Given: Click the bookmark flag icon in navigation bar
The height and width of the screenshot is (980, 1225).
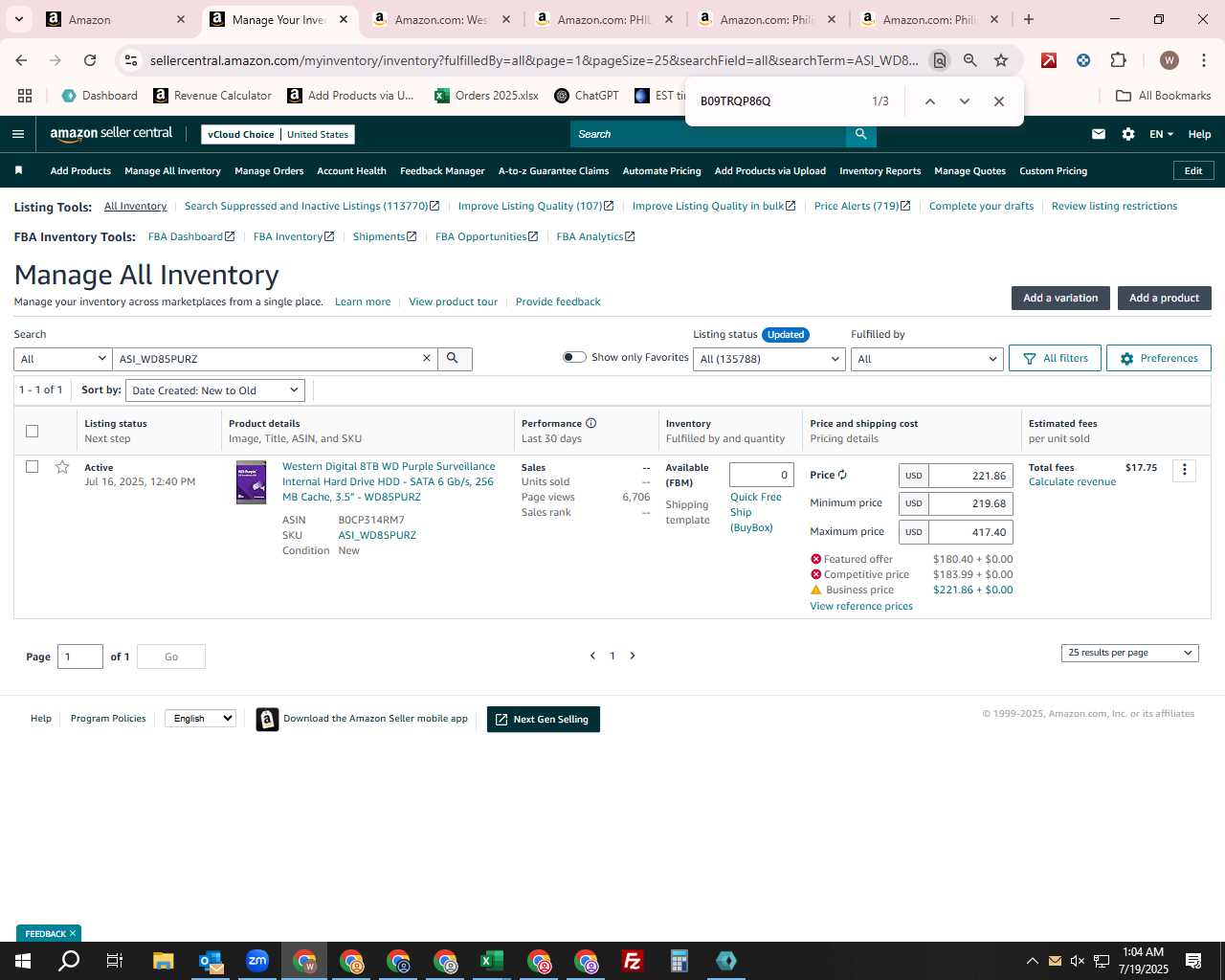Looking at the screenshot, I should coord(18,170).
